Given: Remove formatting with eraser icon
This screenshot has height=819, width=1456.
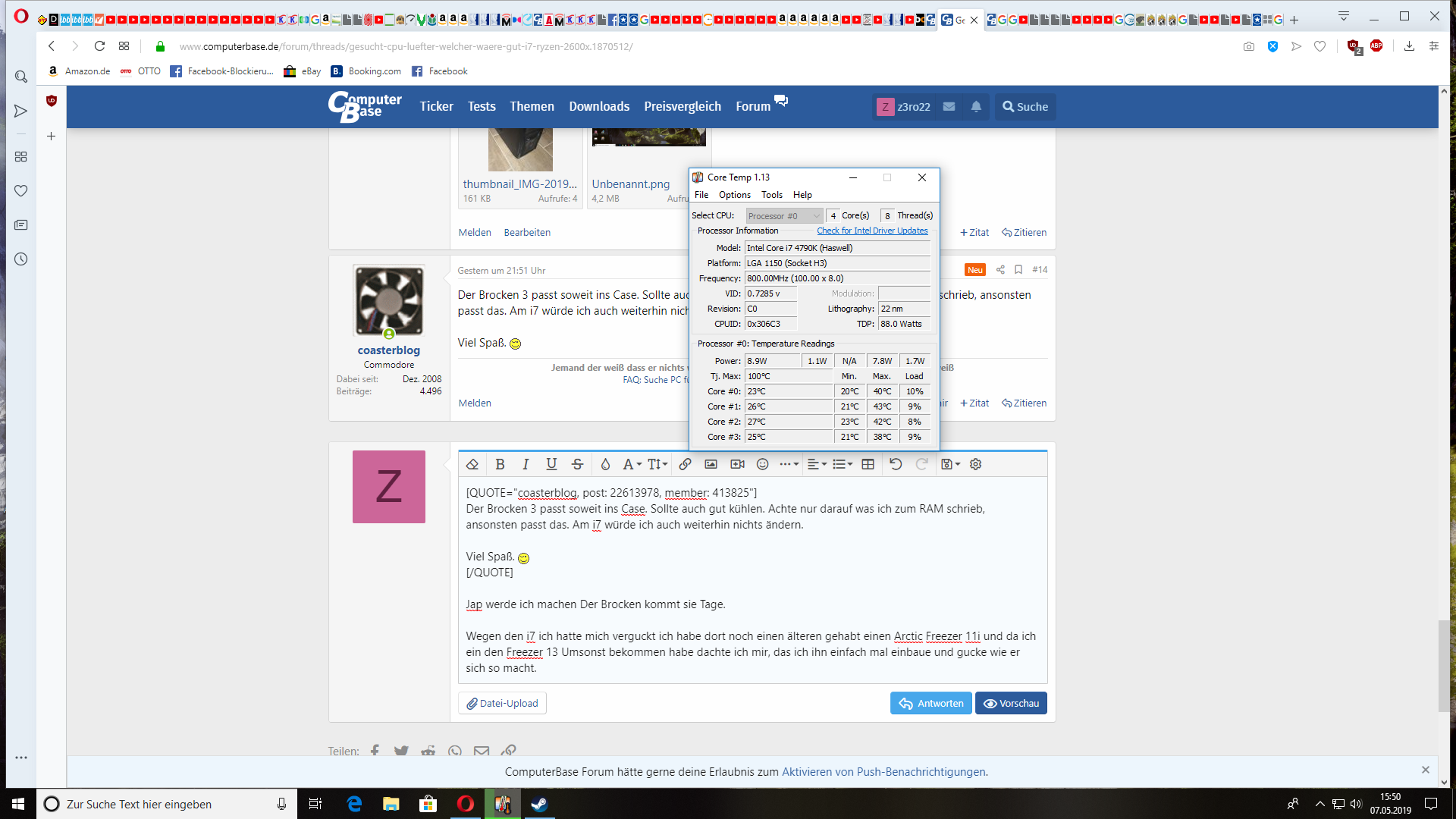Looking at the screenshot, I should [x=472, y=464].
